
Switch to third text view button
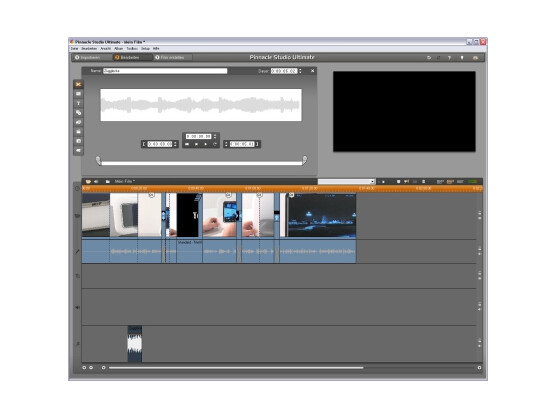pyautogui.click(x=460, y=181)
